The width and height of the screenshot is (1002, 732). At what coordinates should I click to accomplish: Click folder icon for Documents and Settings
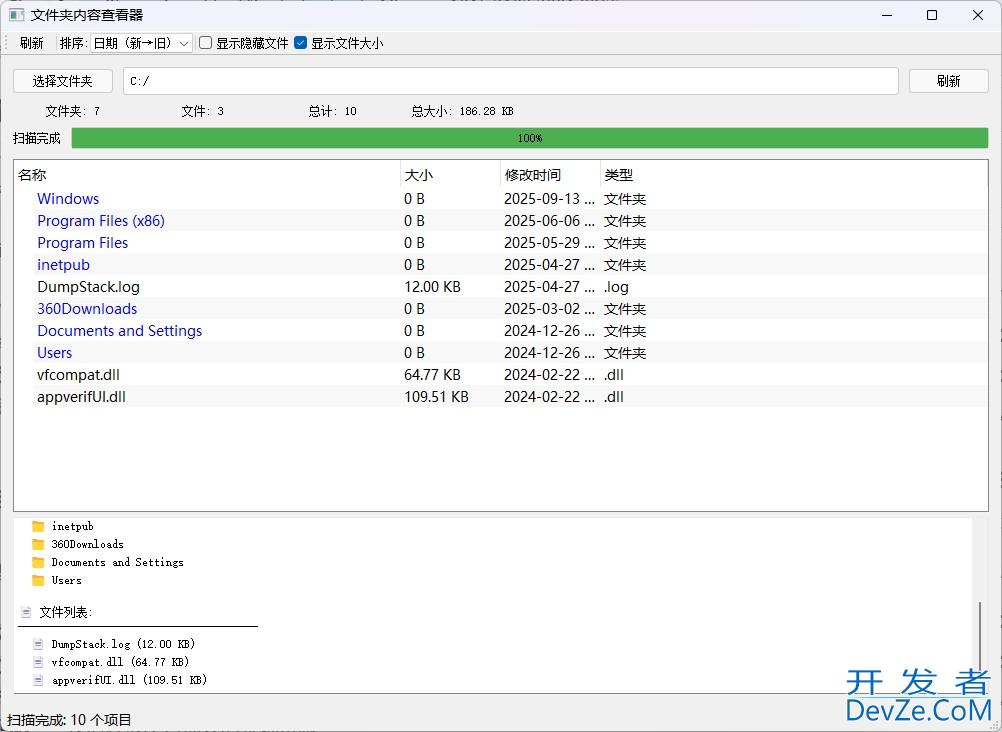(x=38, y=562)
